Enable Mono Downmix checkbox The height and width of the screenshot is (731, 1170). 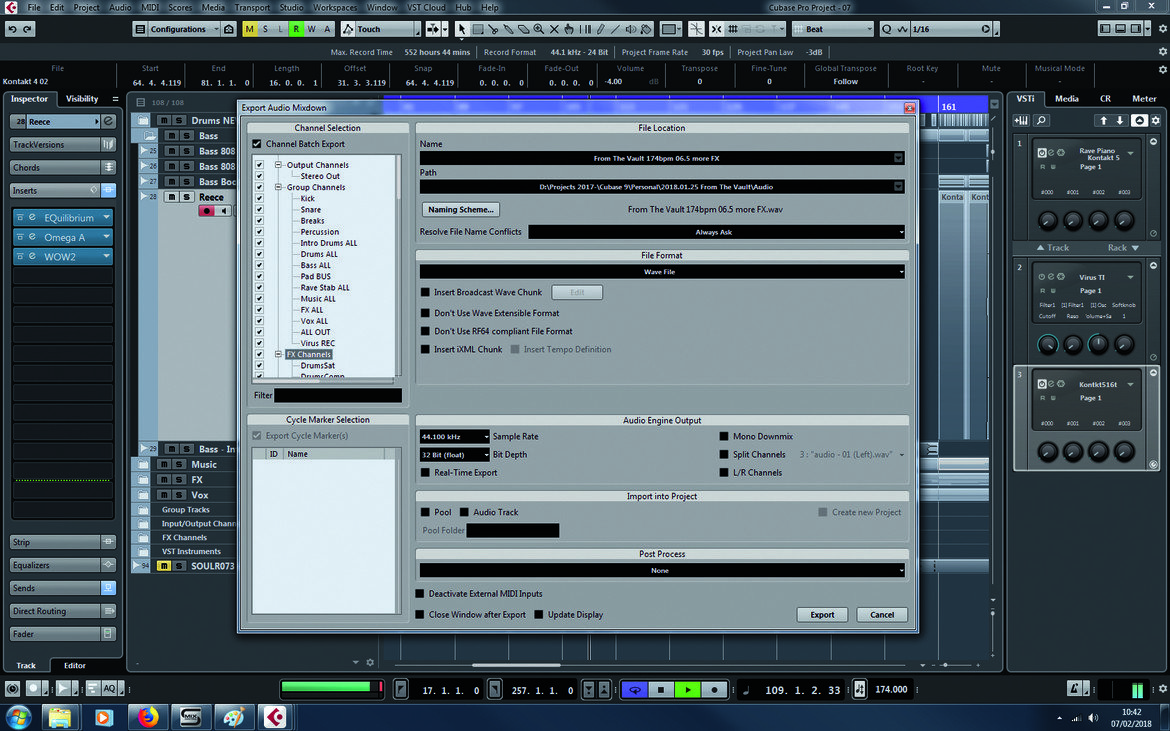click(724, 436)
